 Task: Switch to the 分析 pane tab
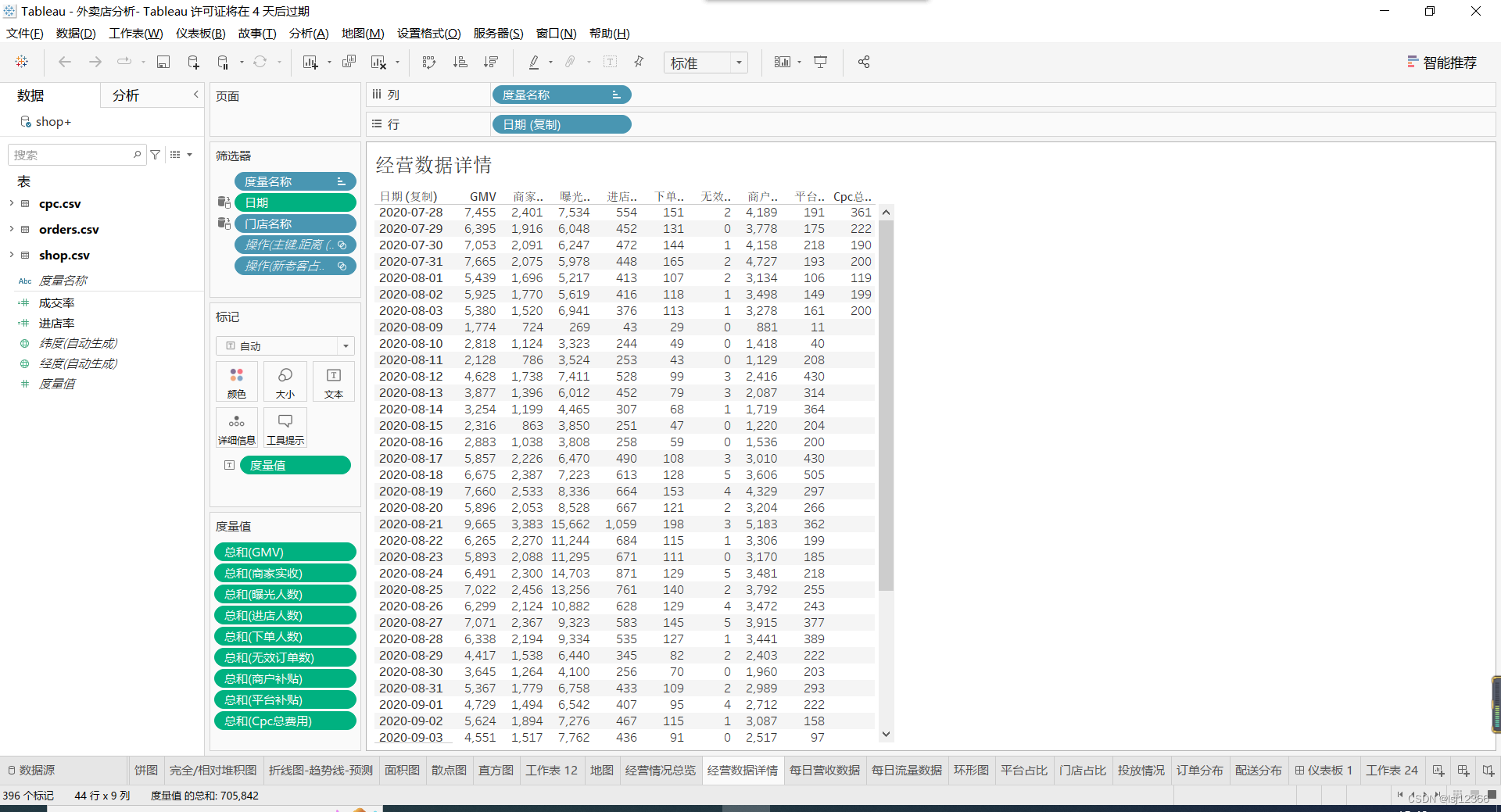click(126, 95)
